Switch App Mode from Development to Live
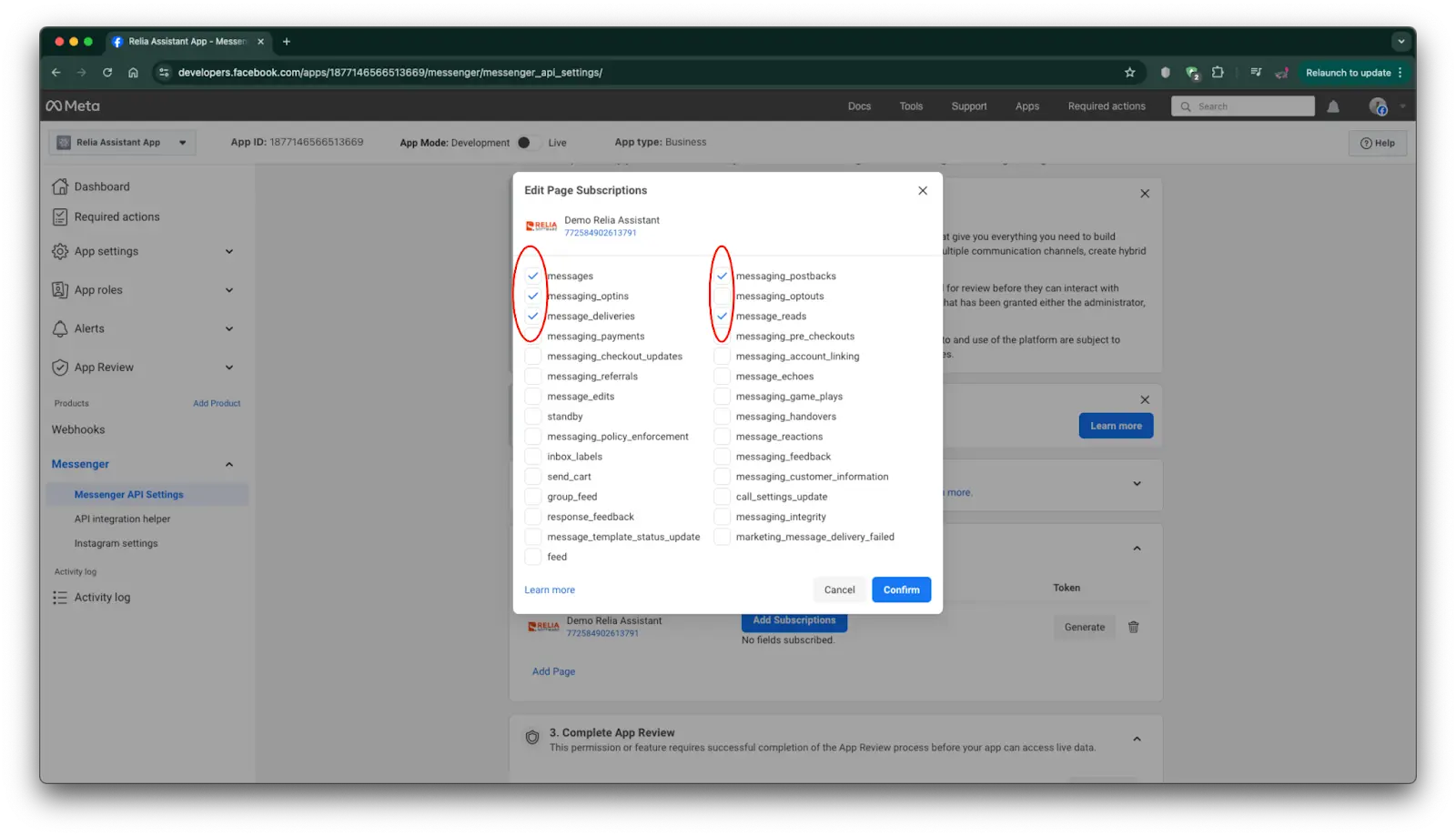This screenshot has width=1456, height=836. [523, 142]
